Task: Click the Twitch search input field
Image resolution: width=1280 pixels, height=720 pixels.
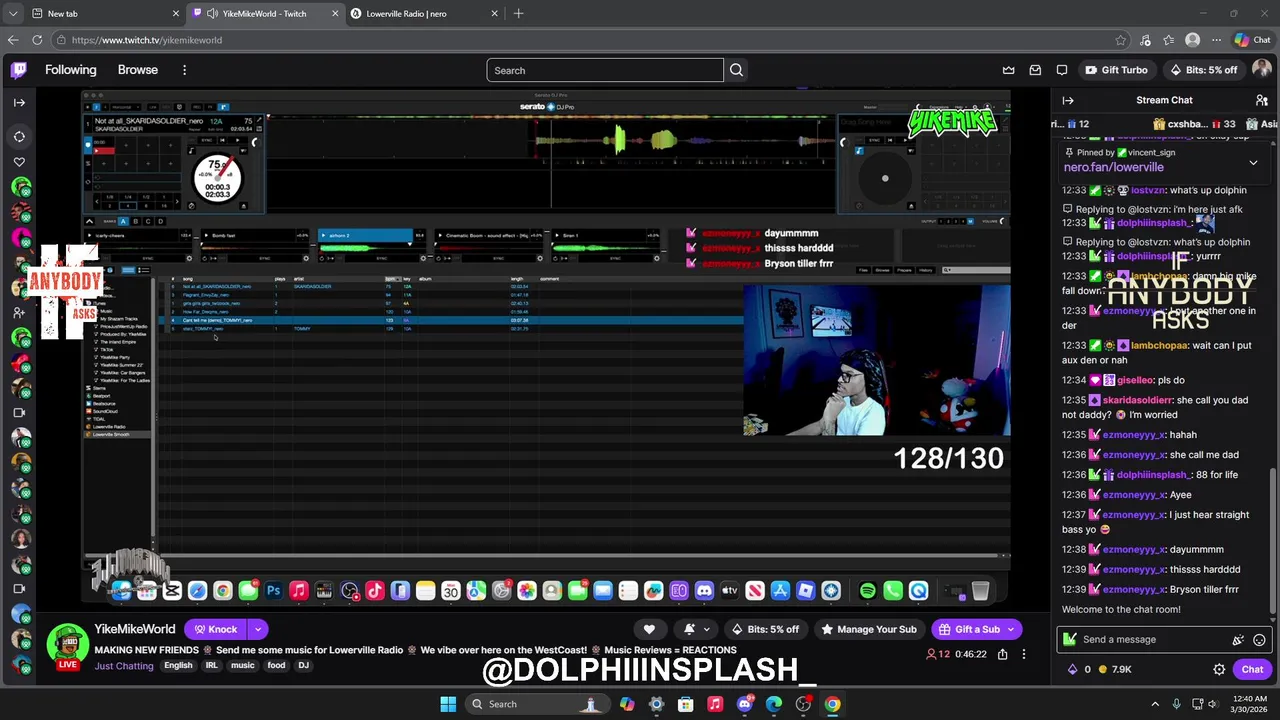Action: pyautogui.click(x=605, y=70)
